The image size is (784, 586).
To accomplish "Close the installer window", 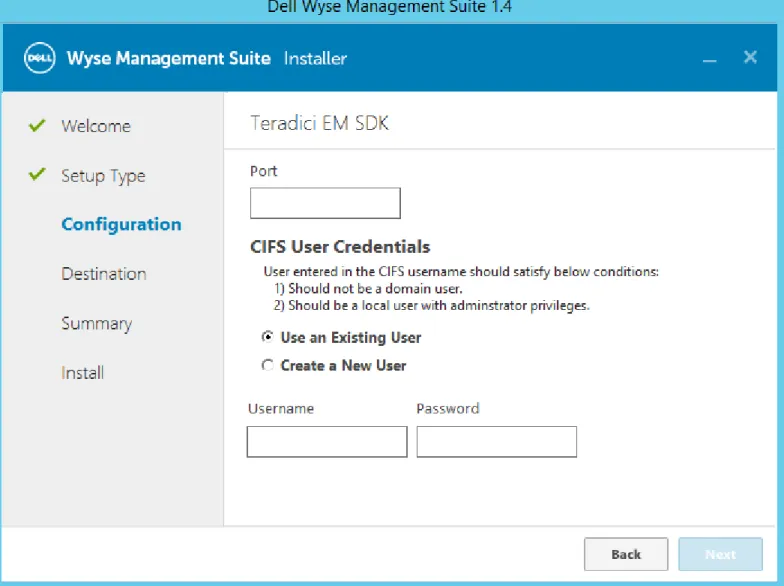I will [750, 57].
